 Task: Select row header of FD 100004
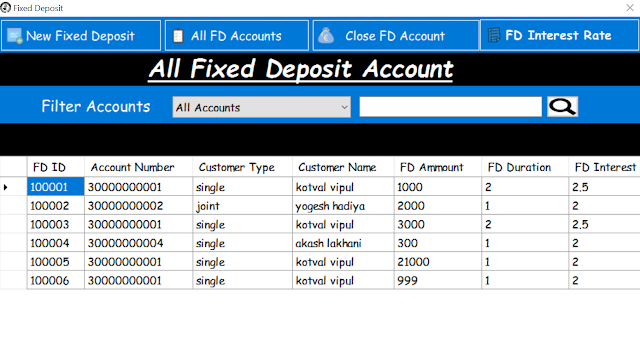(x=13, y=243)
